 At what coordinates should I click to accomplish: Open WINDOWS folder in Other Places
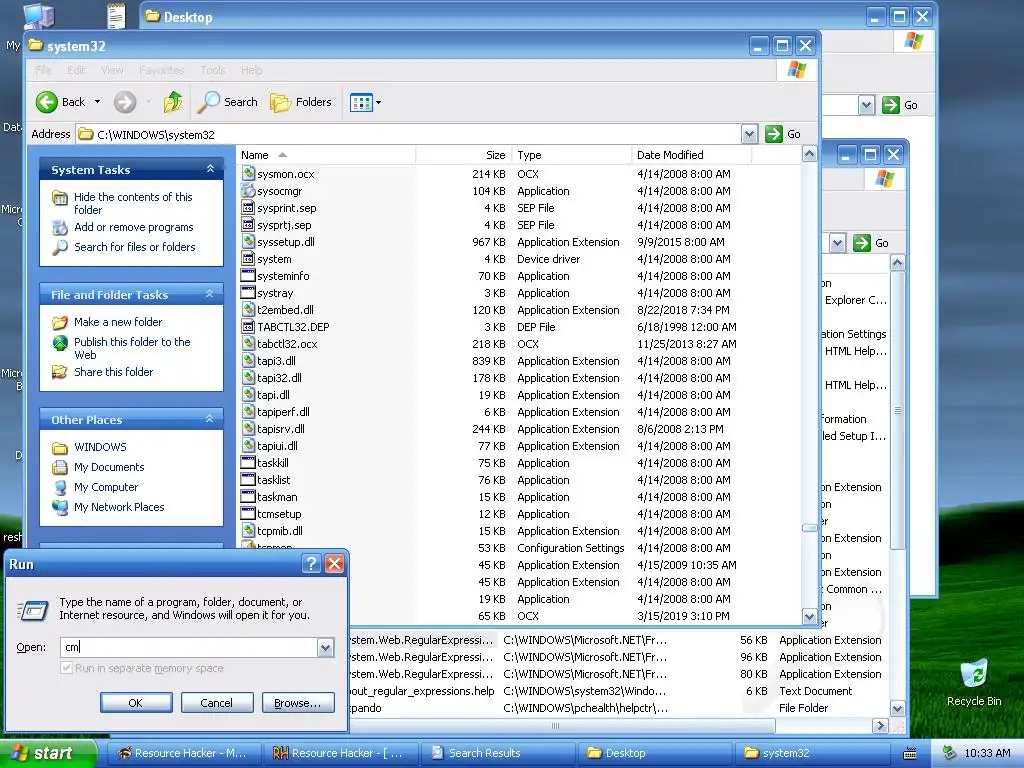click(x=100, y=447)
